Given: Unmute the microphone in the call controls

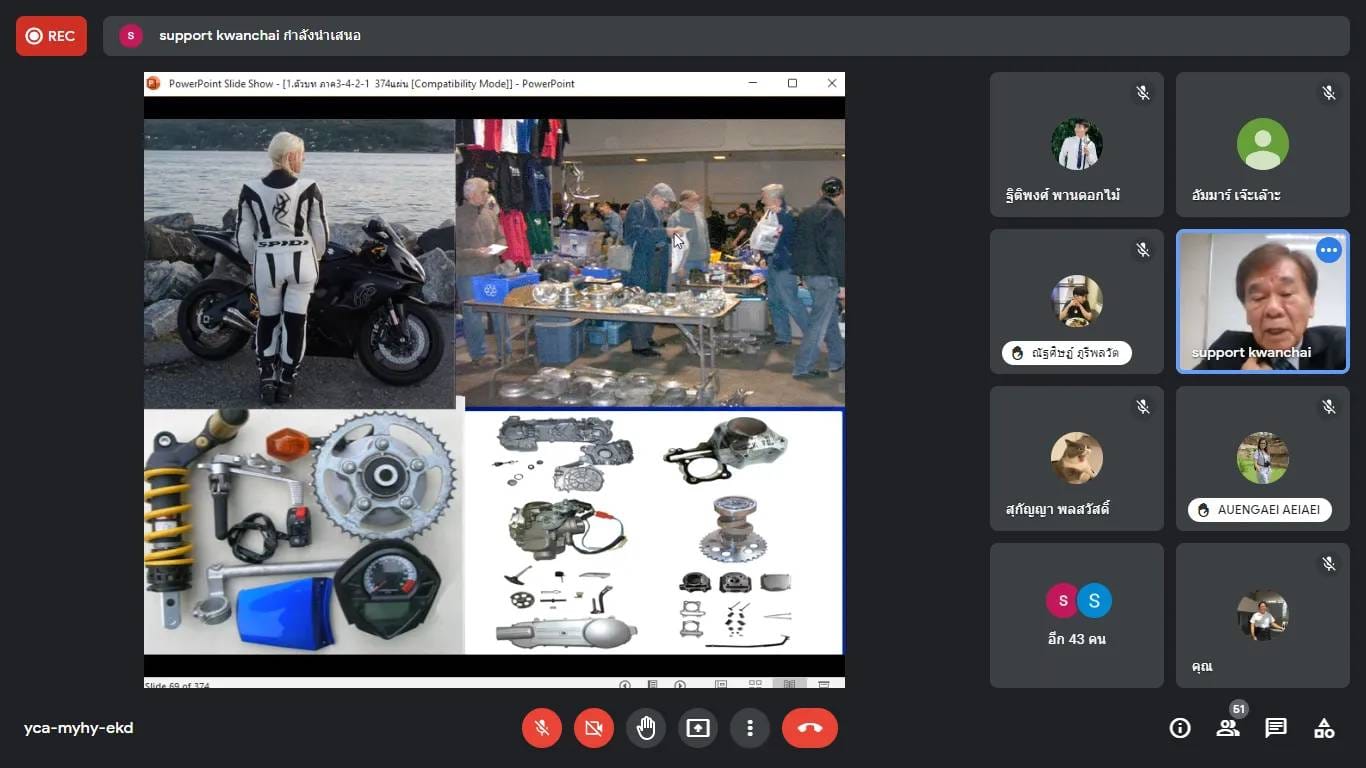Looking at the screenshot, I should [542, 728].
